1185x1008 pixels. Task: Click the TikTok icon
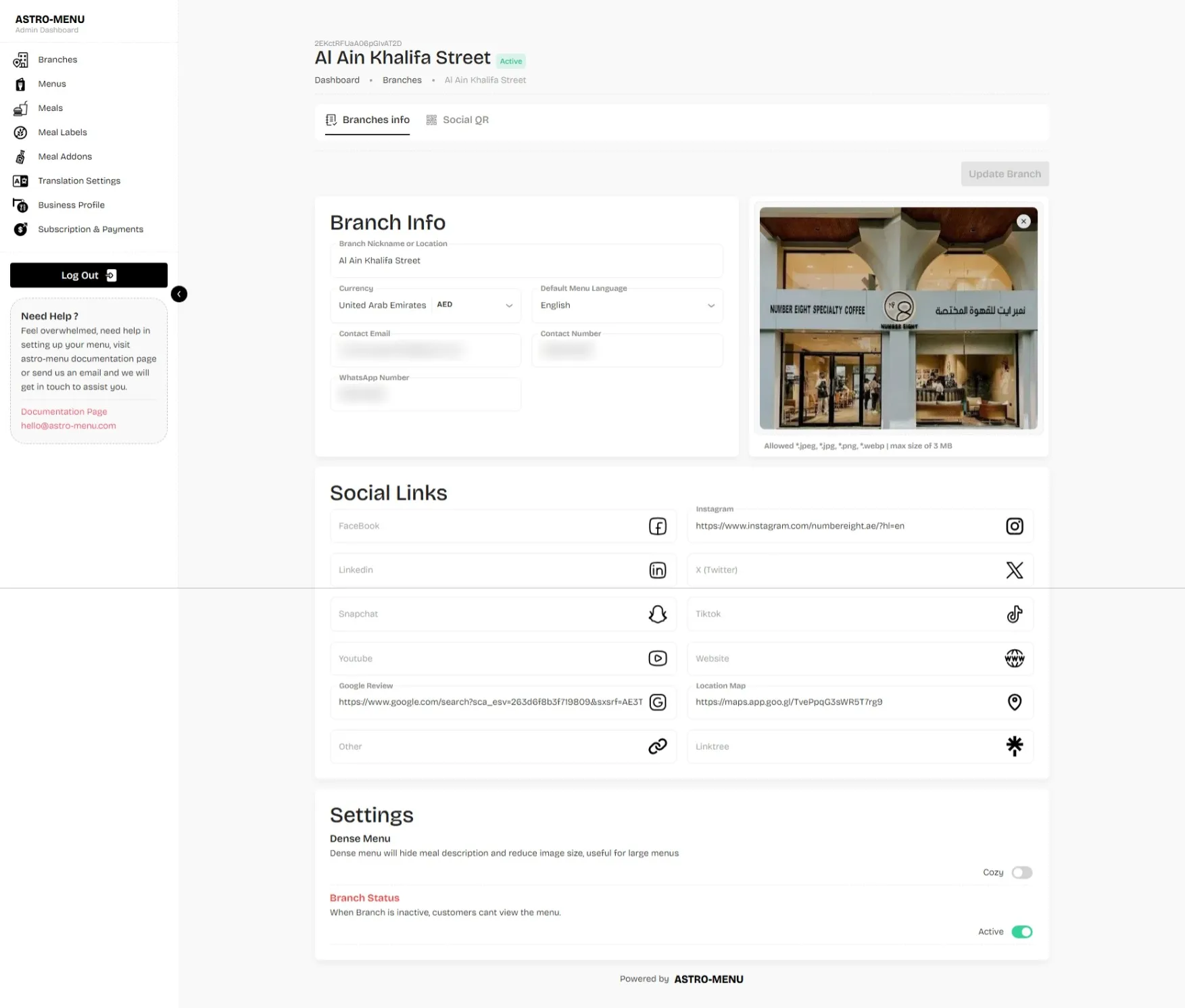[1015, 614]
